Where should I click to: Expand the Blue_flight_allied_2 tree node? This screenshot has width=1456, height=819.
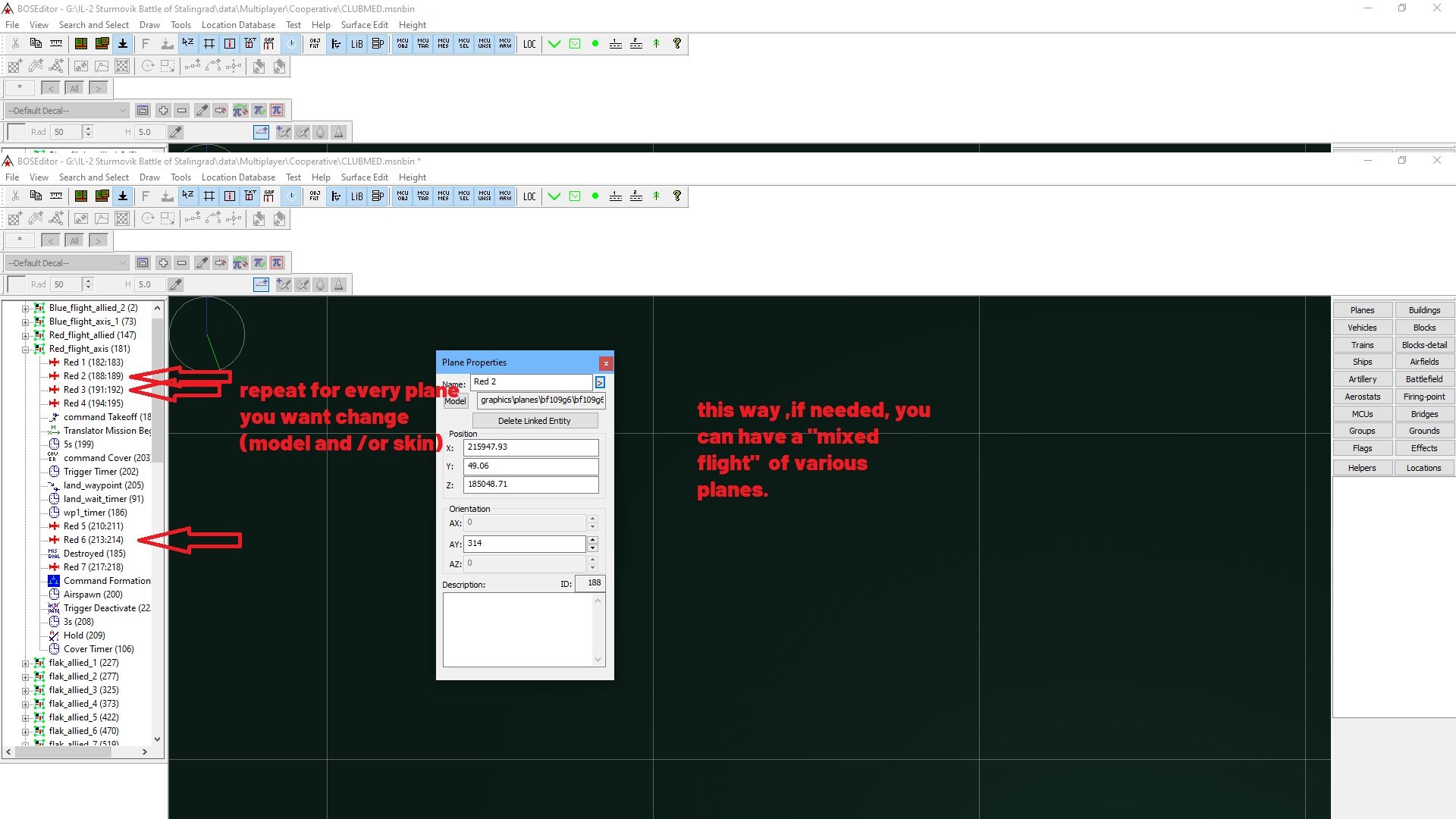[x=25, y=309]
